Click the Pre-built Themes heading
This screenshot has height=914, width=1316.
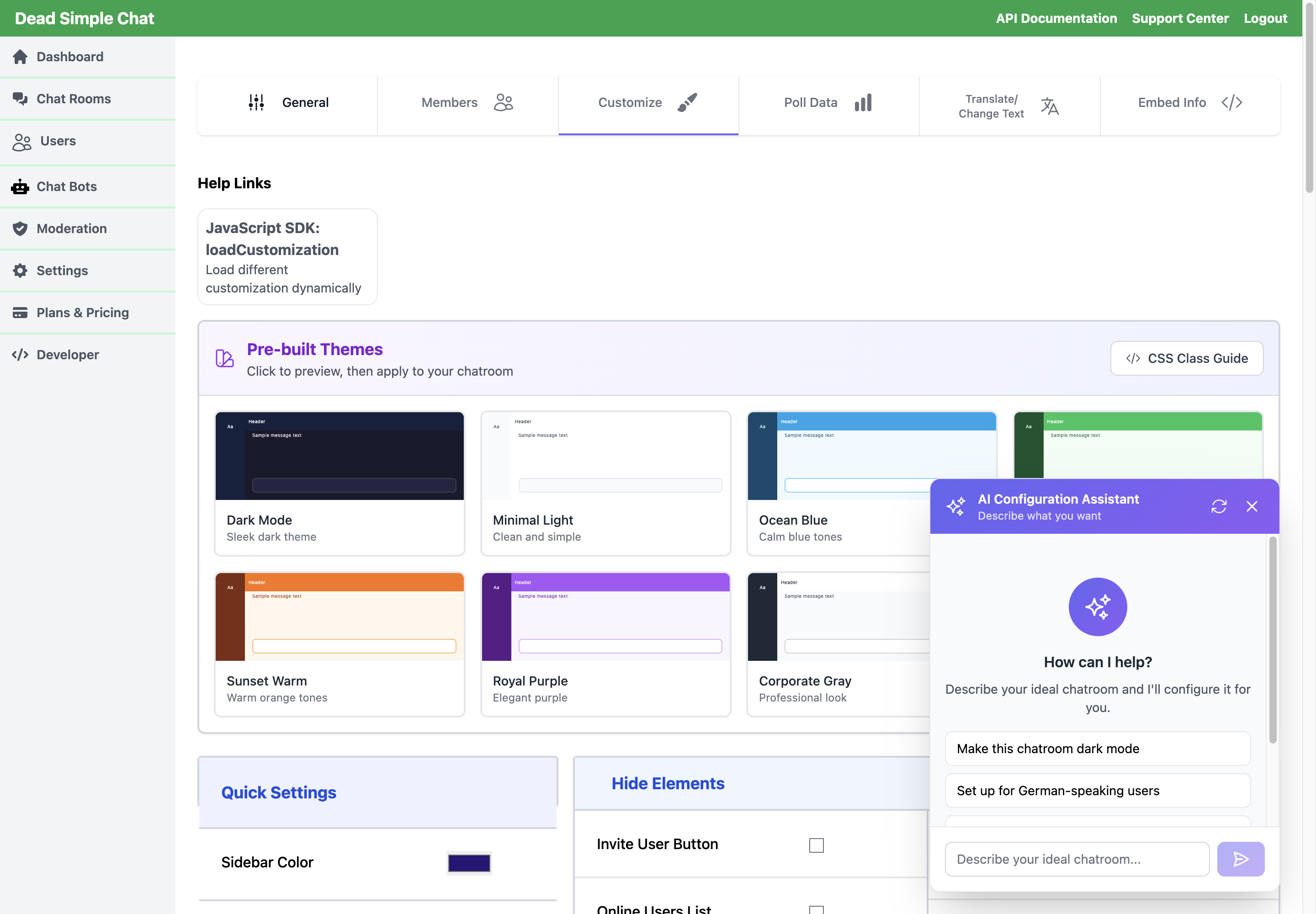point(314,349)
